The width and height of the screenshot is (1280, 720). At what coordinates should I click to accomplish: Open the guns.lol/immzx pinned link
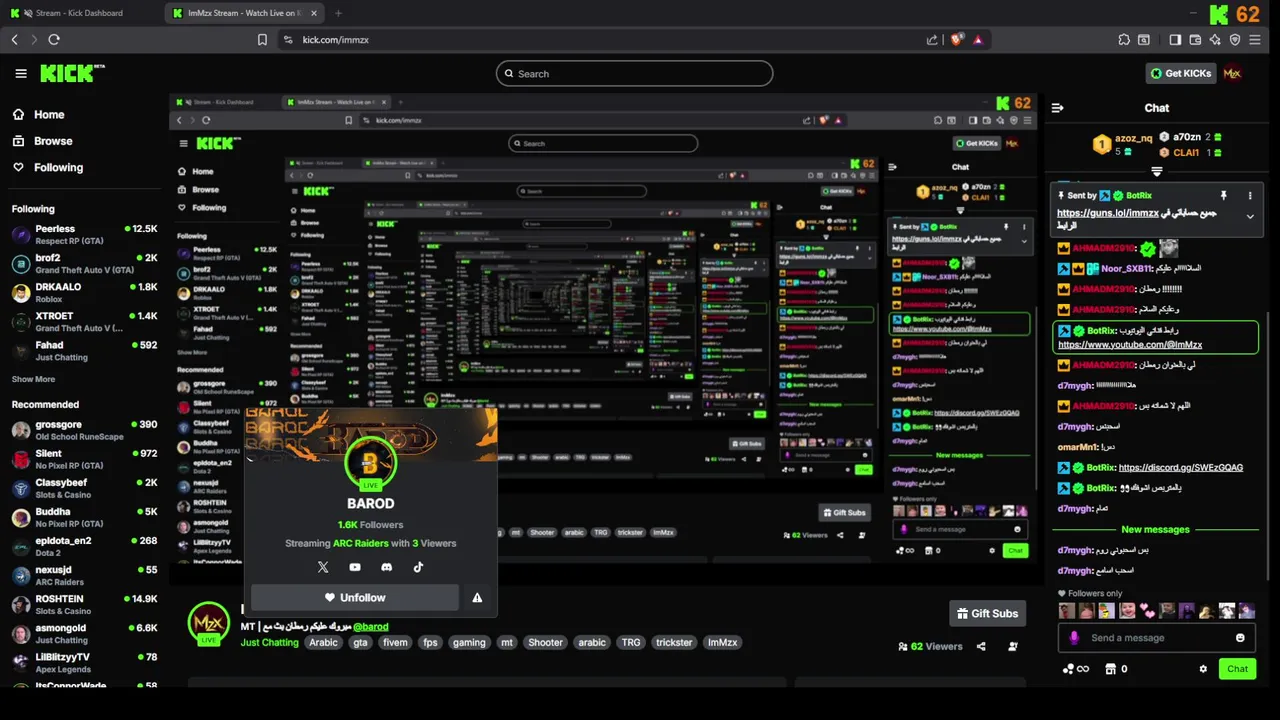(1107, 213)
